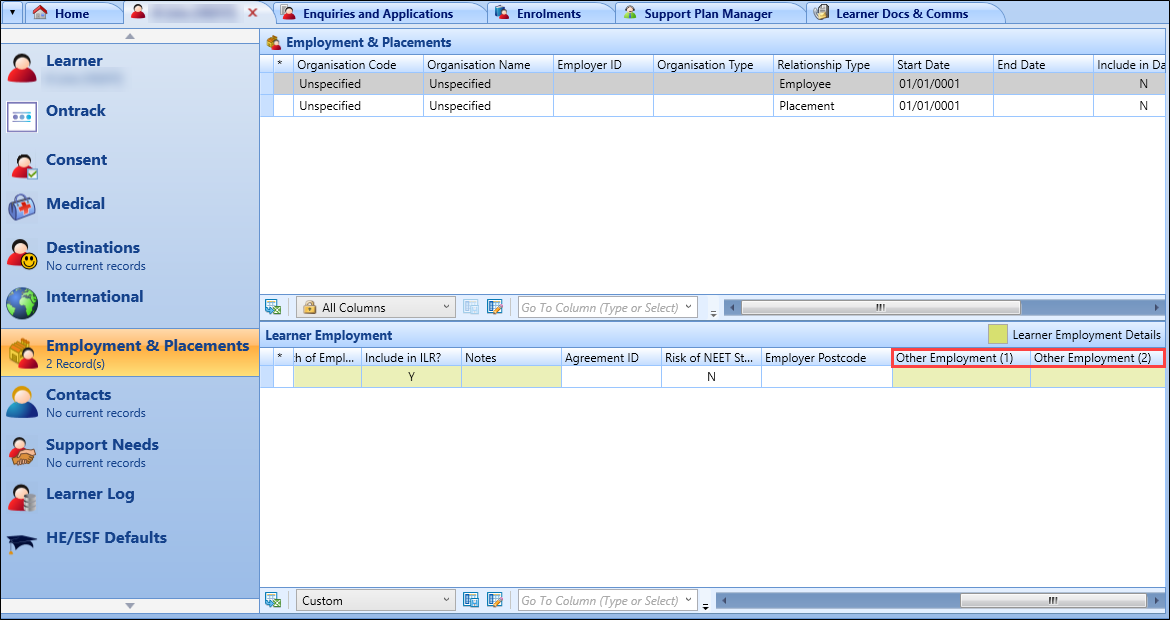Click the Other Employment (2) column header
Screen dimensions: 1170x620
click(x=1097, y=358)
